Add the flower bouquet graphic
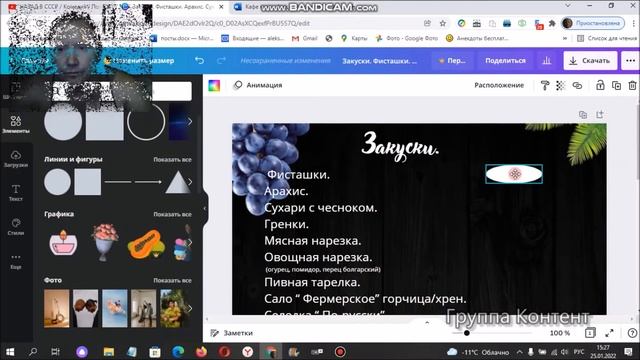Viewport: 640px width, 360px height. (x=105, y=242)
